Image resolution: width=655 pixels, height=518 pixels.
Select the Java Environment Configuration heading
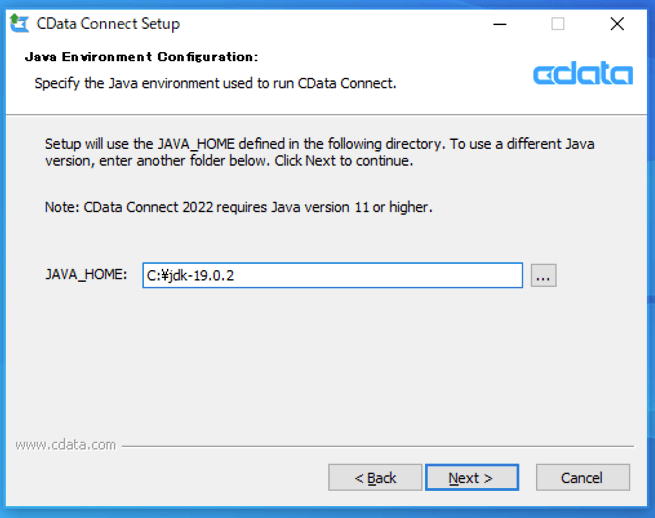point(142,57)
